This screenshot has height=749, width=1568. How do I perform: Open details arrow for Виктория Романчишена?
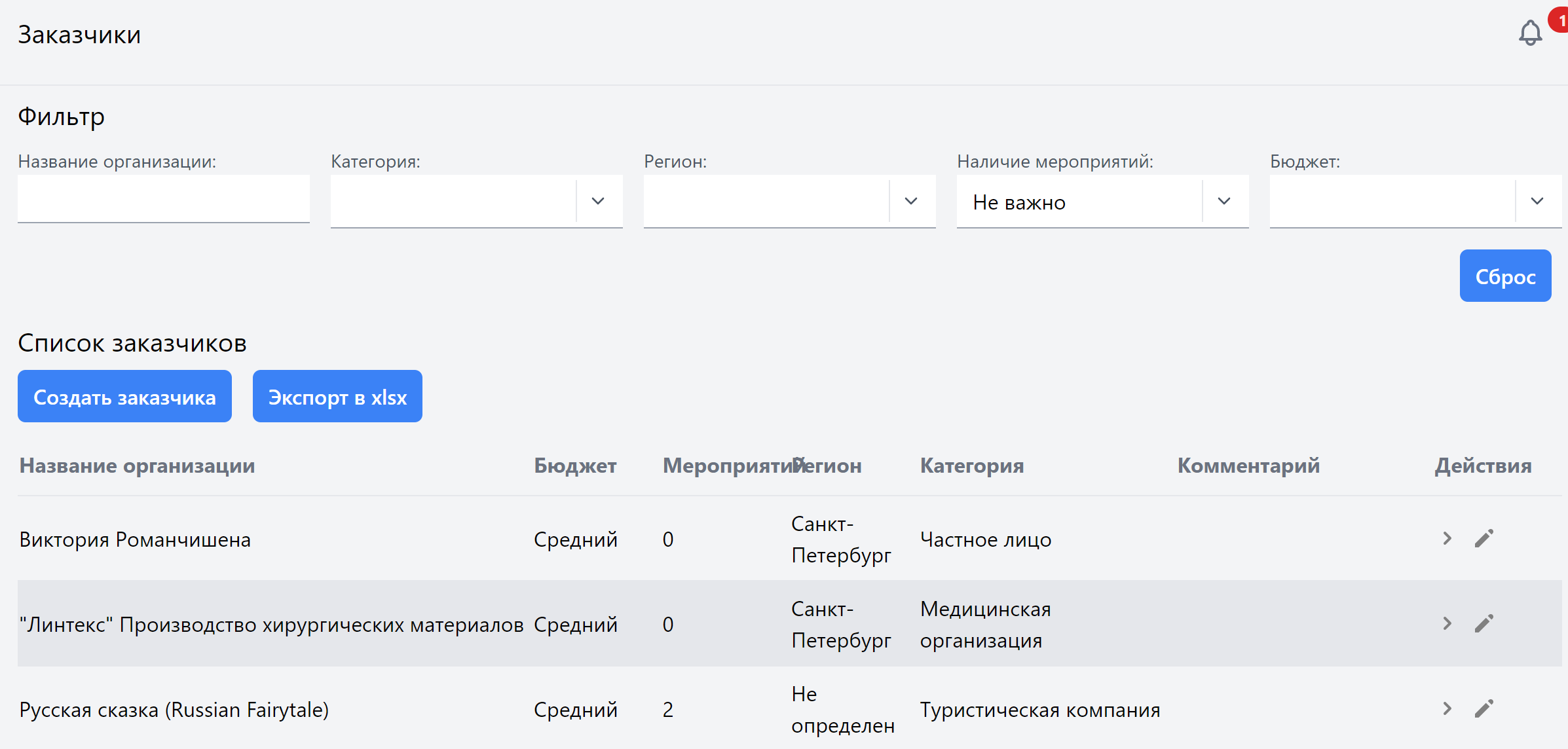[x=1447, y=538]
